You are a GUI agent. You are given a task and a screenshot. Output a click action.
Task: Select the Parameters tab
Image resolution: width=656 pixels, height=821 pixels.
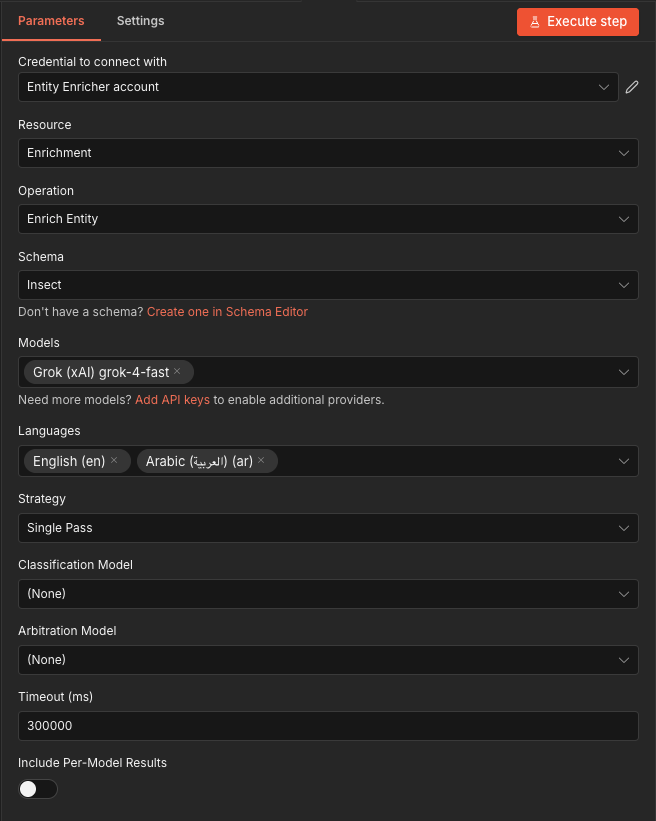[x=51, y=21]
